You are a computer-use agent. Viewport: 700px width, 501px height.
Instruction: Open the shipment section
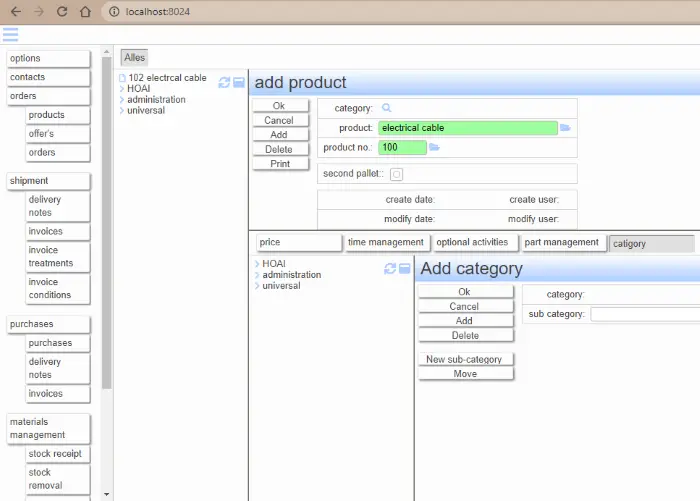tap(49, 181)
